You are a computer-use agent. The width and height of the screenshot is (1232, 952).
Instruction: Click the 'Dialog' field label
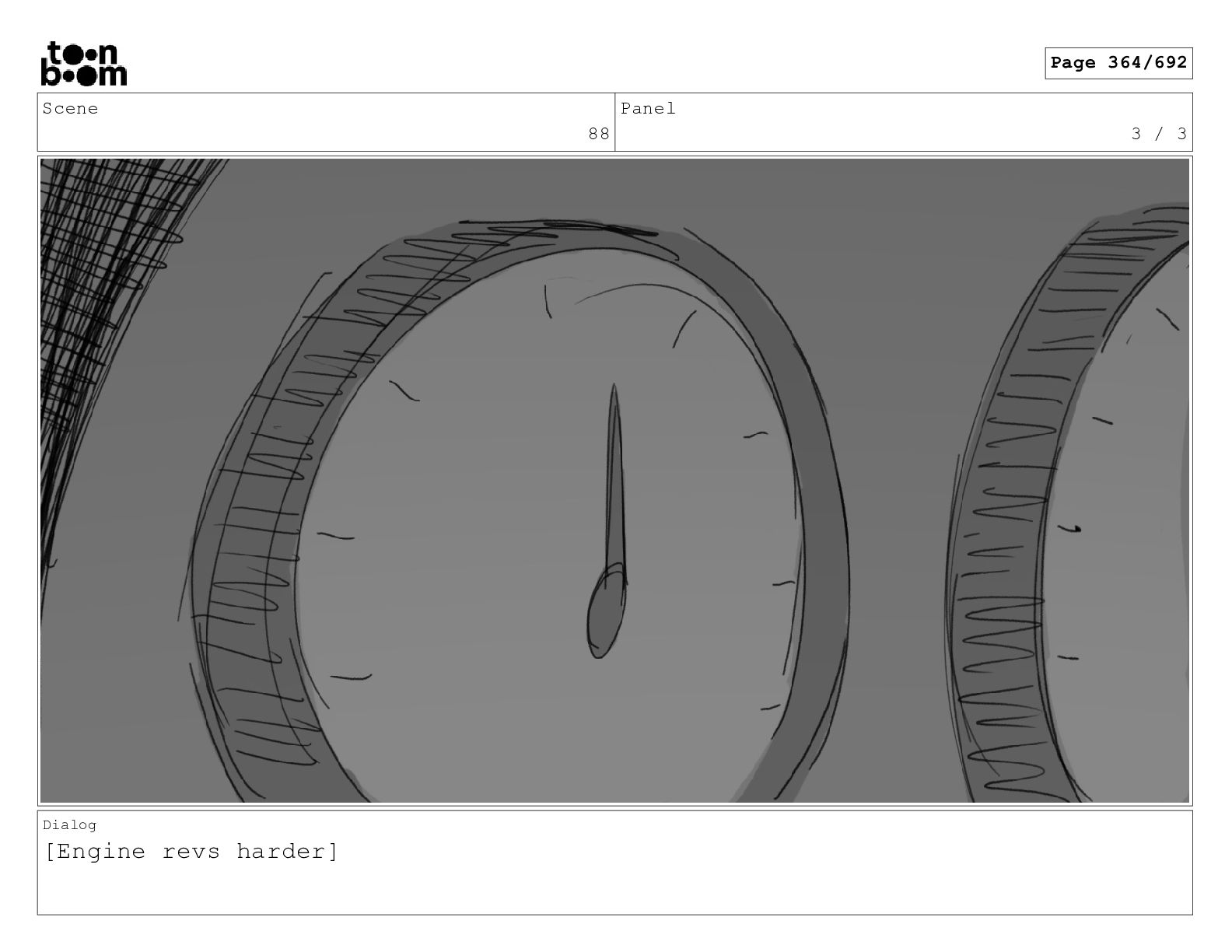70,824
